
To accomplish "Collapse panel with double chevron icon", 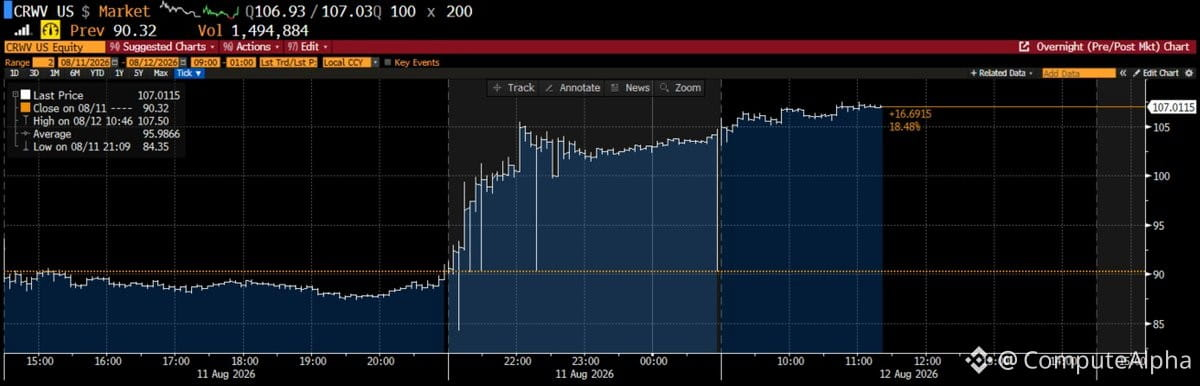I will [1122, 73].
